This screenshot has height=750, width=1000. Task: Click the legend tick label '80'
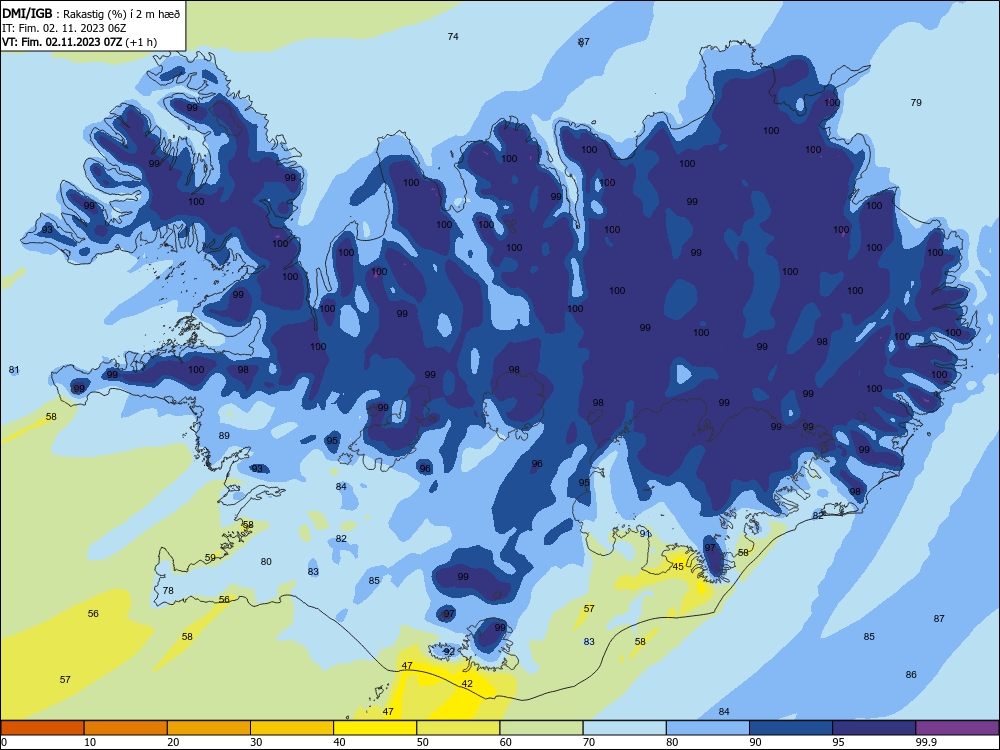[672, 742]
